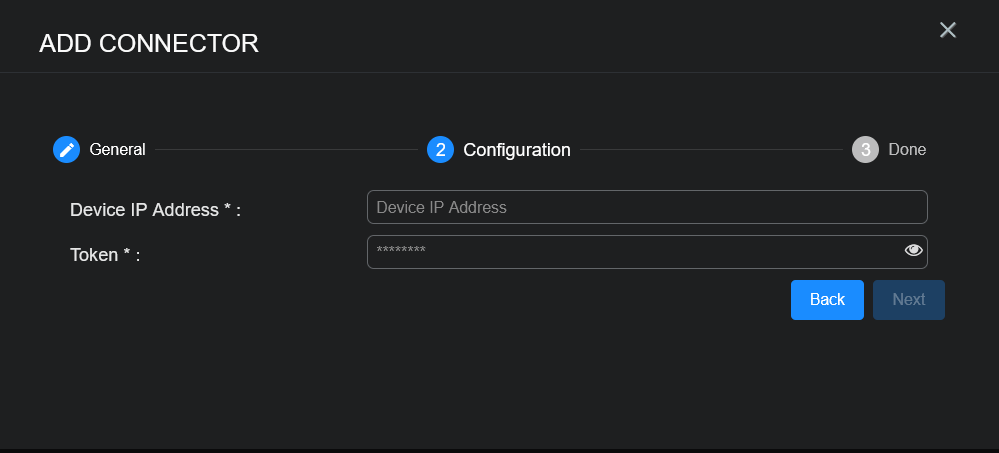Click the pencil icon for General step
999x453 pixels.
coord(66,149)
